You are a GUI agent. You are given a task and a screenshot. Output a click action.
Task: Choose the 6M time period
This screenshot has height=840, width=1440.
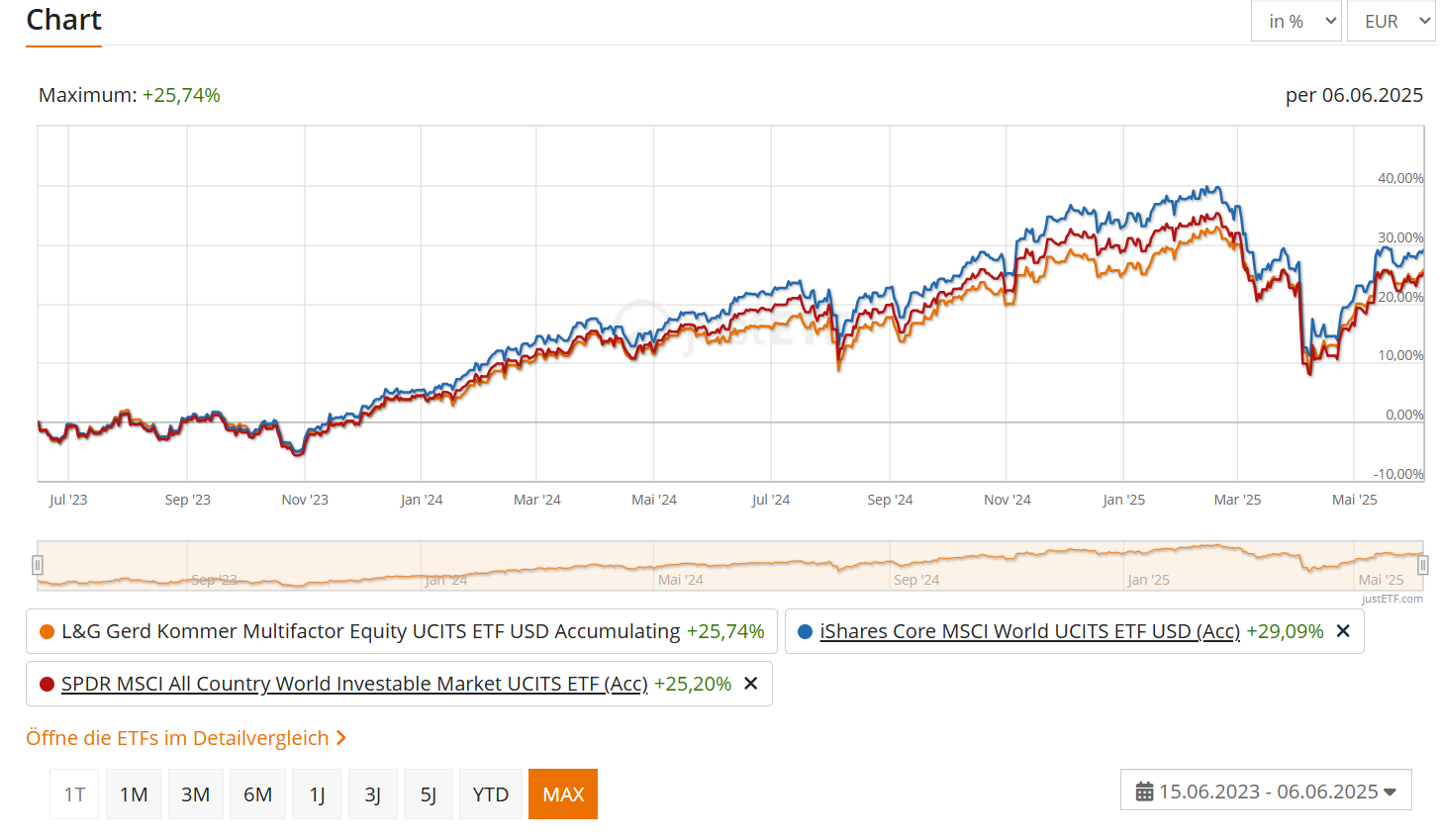pyautogui.click(x=257, y=794)
